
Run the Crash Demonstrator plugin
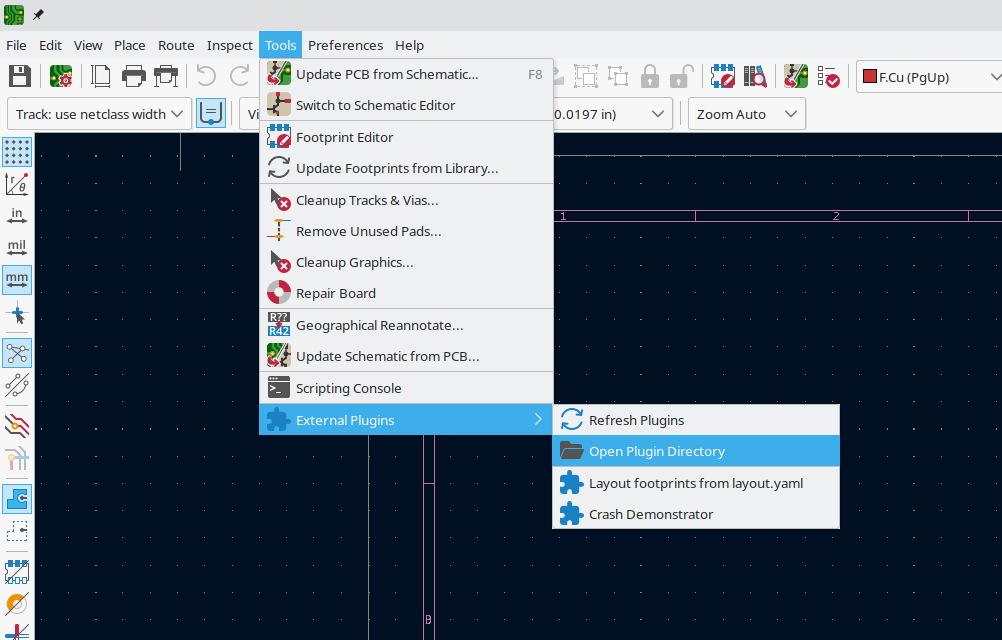click(650, 515)
